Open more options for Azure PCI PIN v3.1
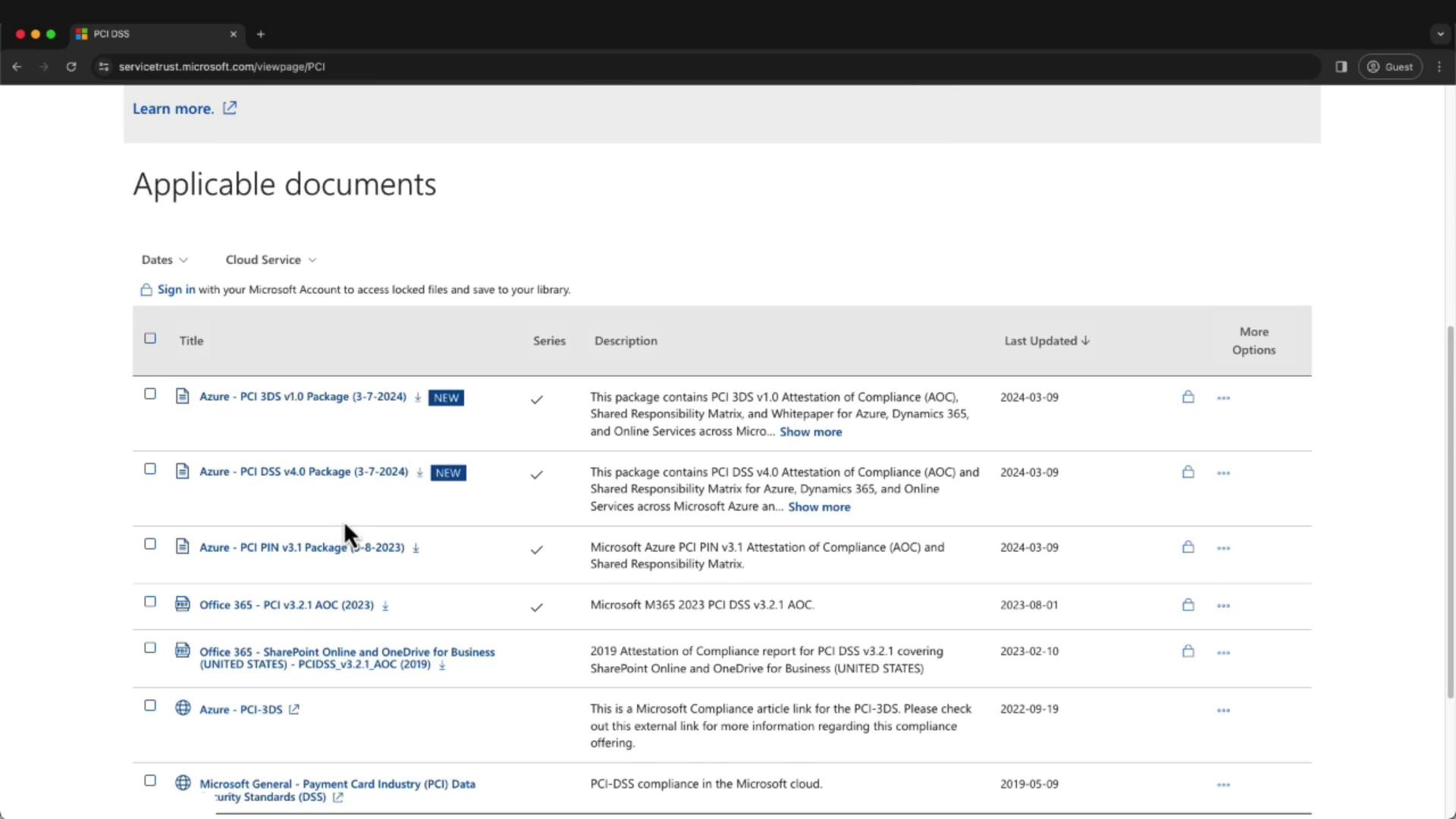 pyautogui.click(x=1223, y=548)
